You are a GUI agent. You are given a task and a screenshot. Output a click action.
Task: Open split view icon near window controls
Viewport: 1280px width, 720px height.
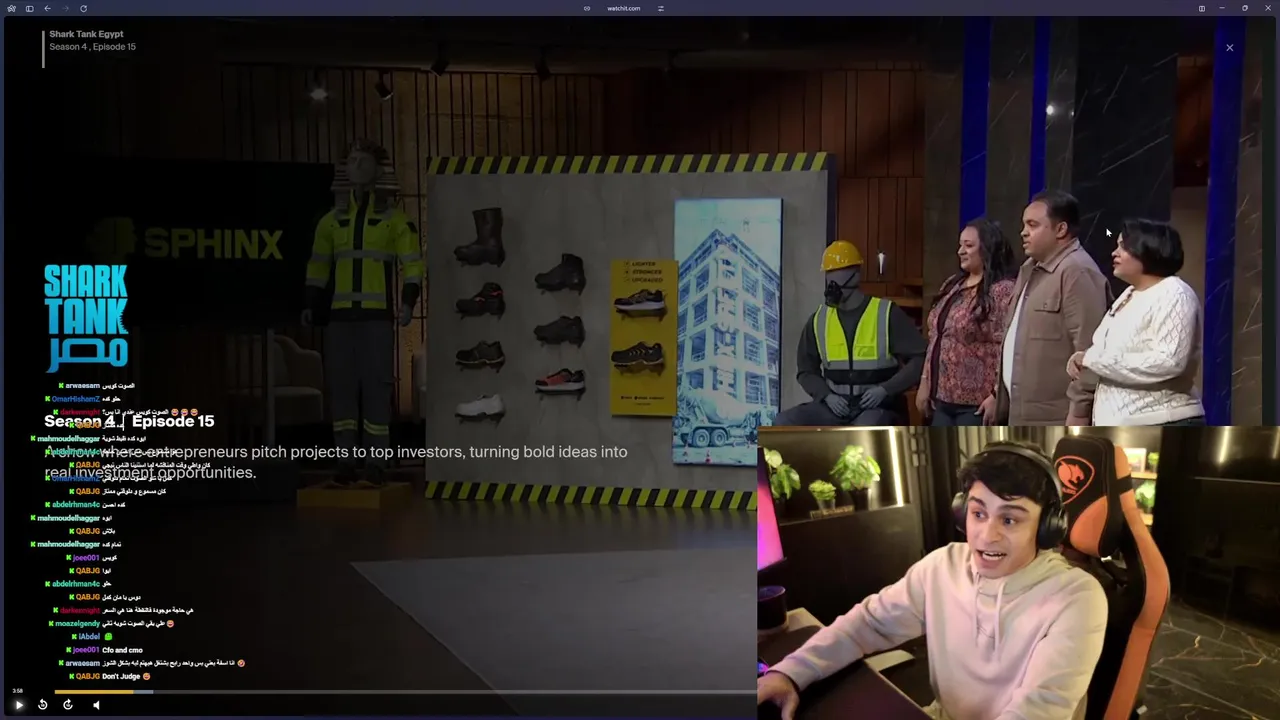pos(1201,8)
